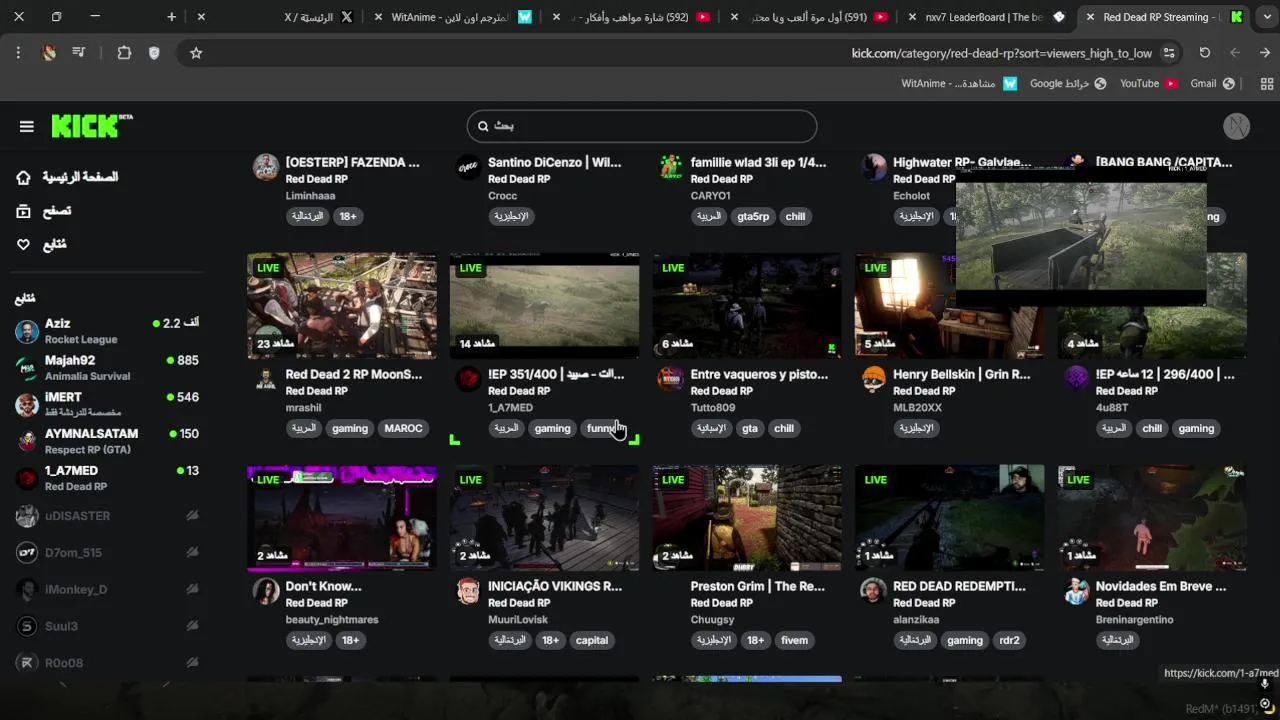
Task: Click the KICK beta logo
Action: pos(92,125)
